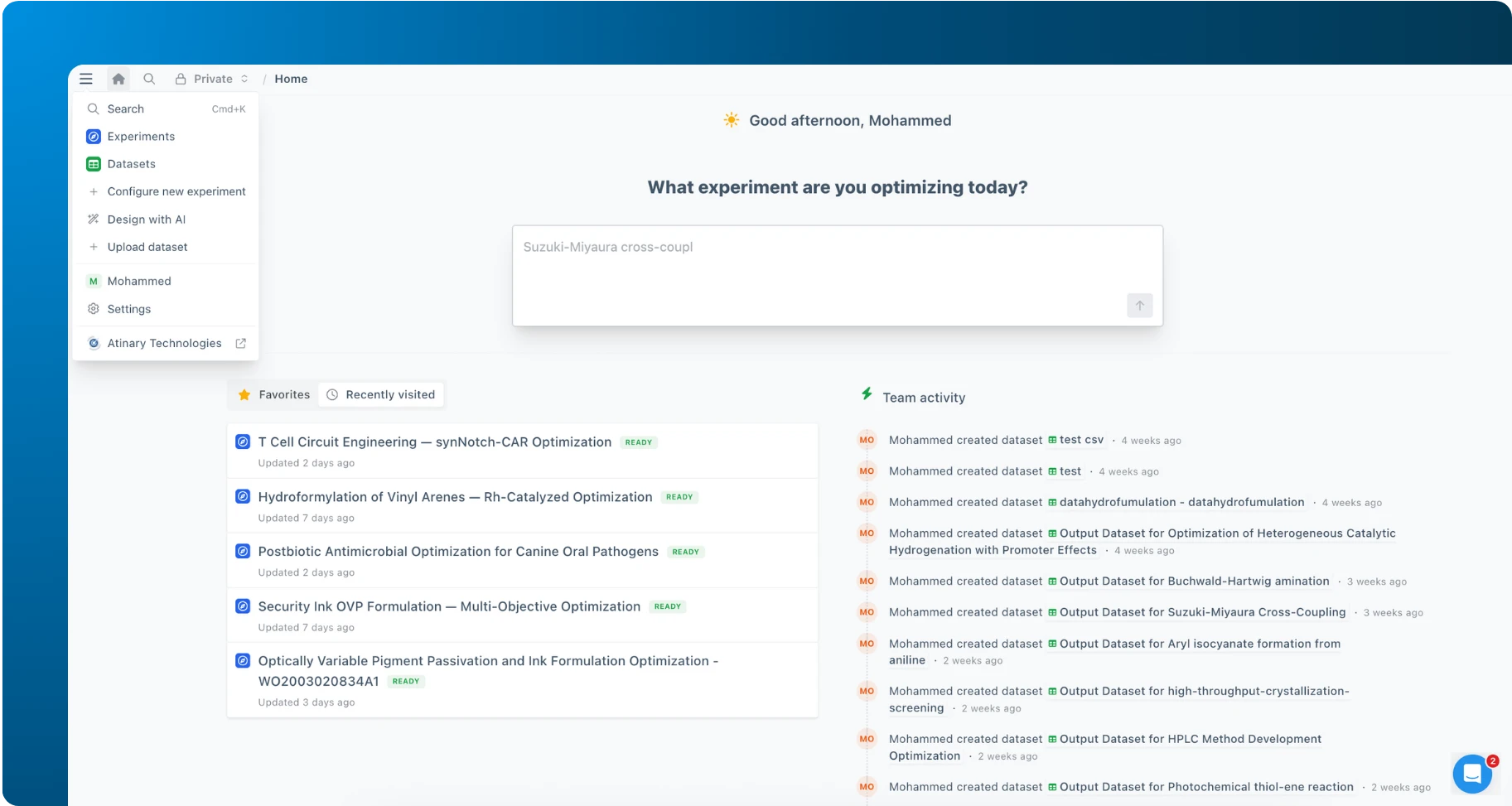Screen dimensions: 1512x806
Task: Click Mohammed profile in sidebar menu
Action: click(138, 282)
